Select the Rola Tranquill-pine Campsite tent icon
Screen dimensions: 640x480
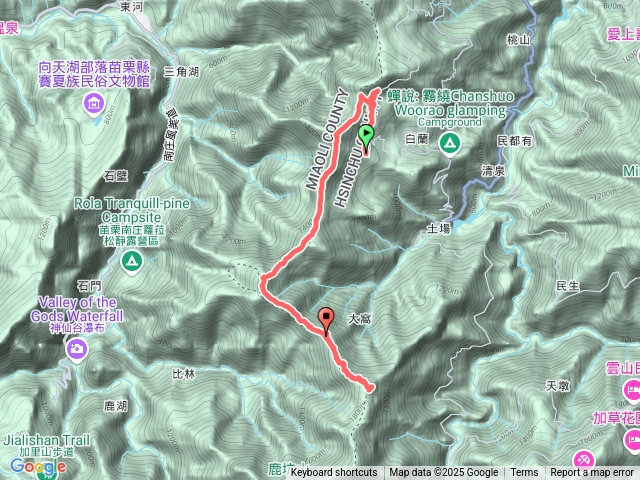click(x=131, y=262)
